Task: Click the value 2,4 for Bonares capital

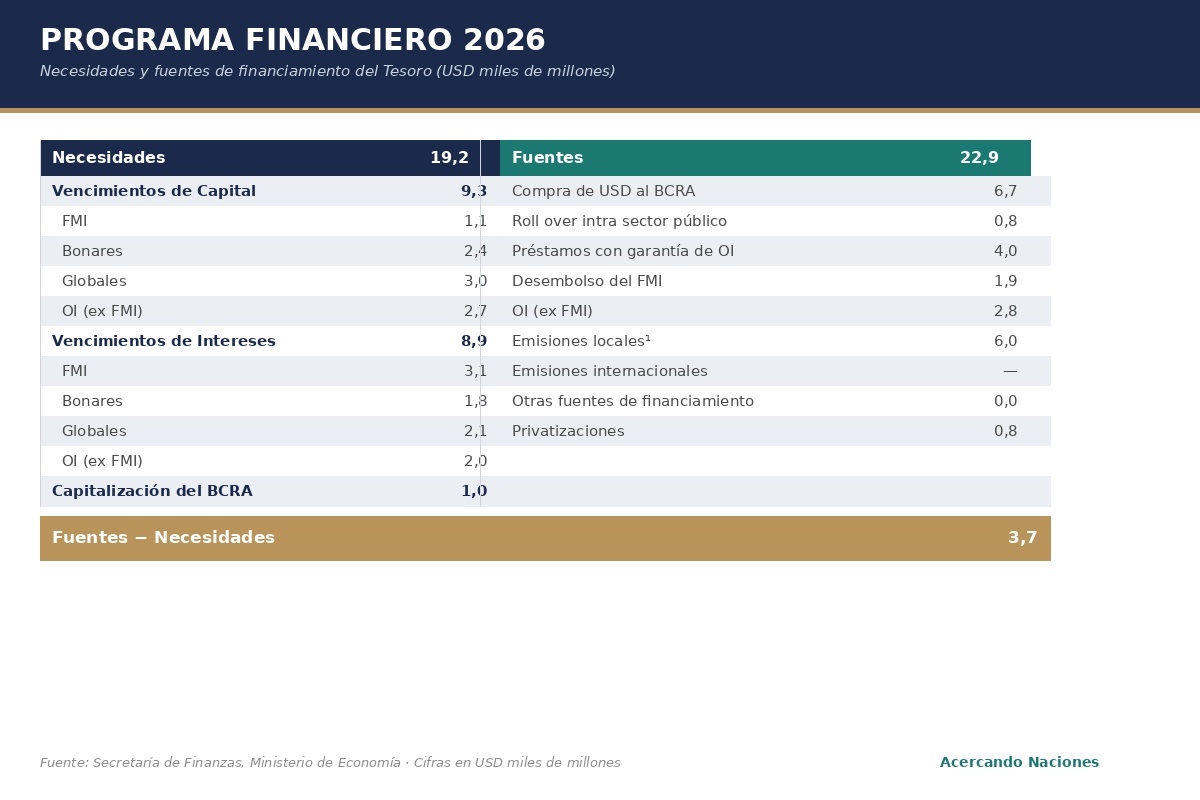Action: 475,251
